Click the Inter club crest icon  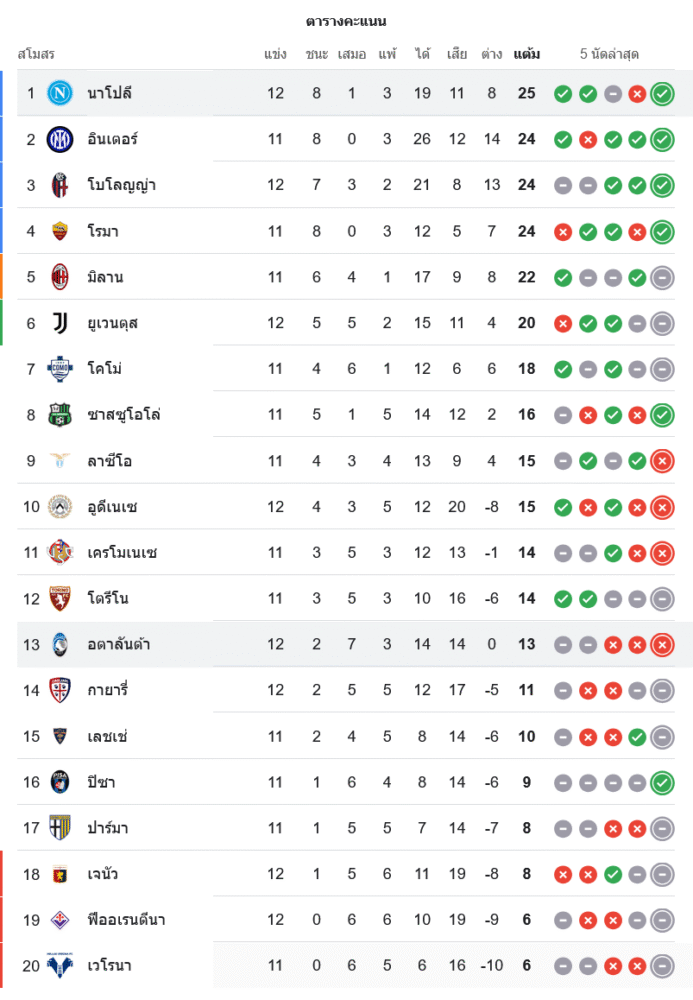click(x=60, y=139)
